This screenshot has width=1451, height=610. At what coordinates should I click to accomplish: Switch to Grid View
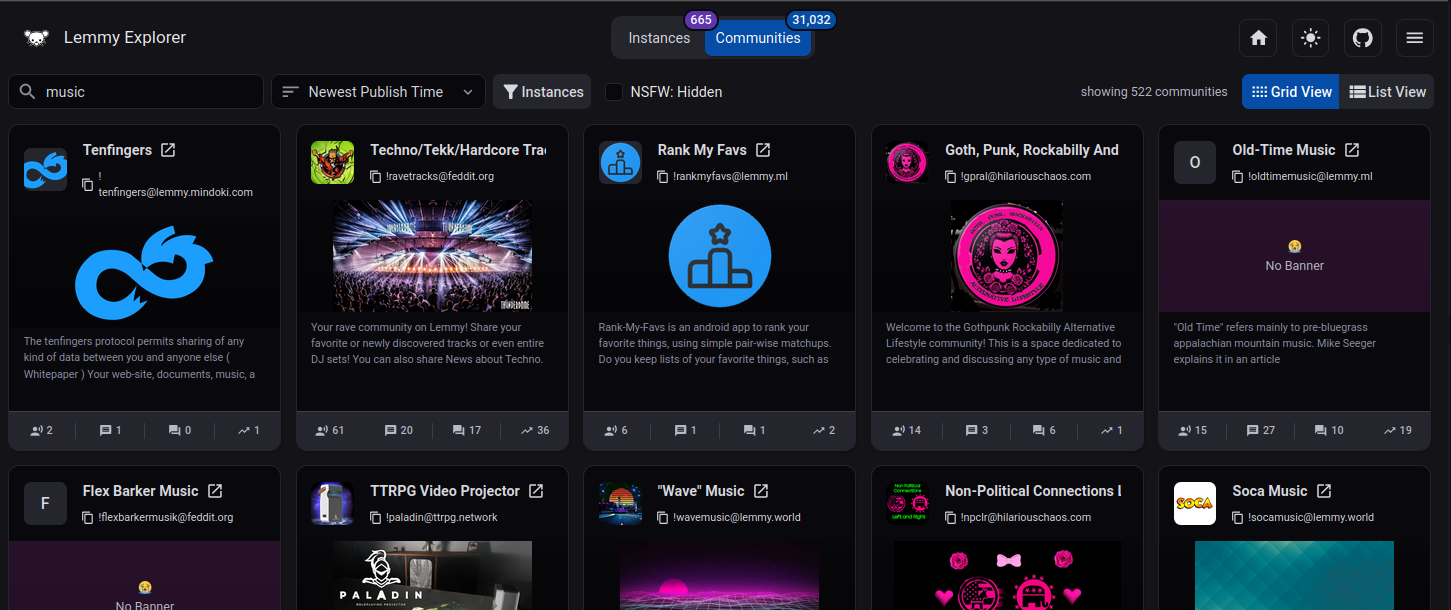(1290, 92)
